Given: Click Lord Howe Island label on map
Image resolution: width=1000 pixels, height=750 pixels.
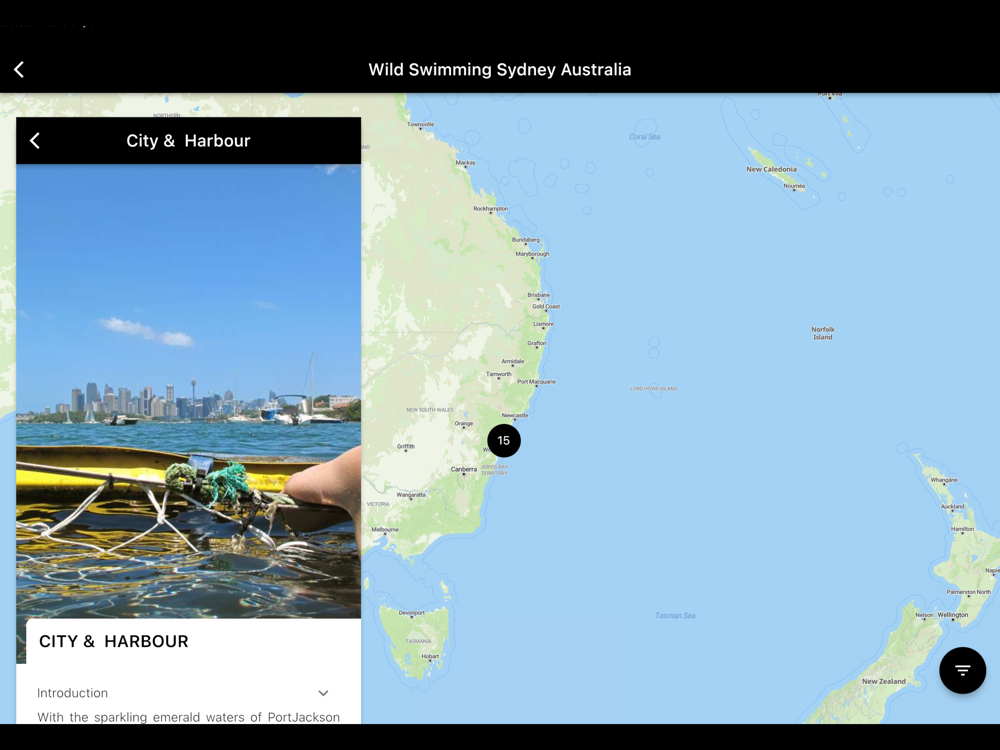Looking at the screenshot, I should [x=654, y=388].
